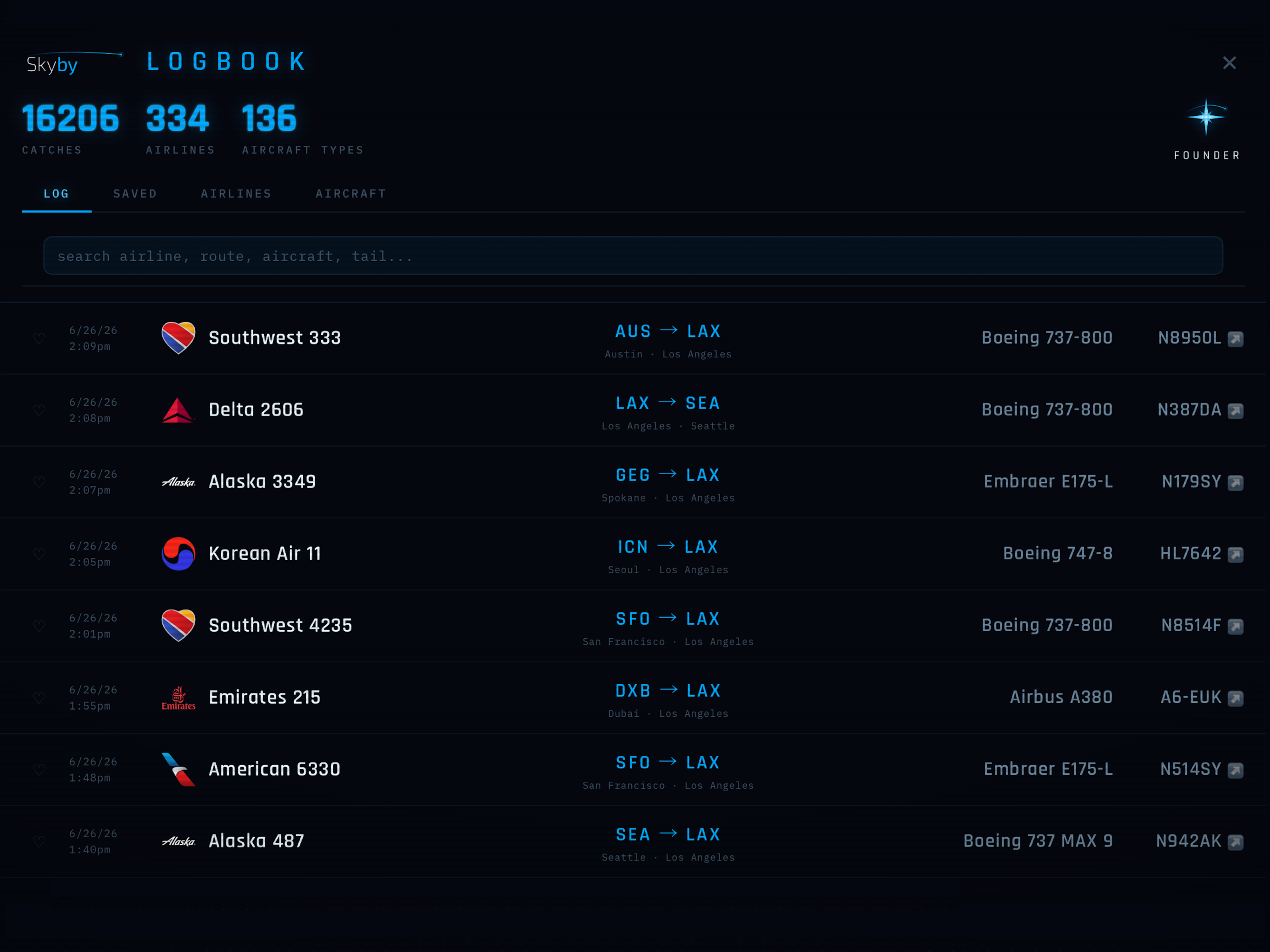Click Southwest heart logo on flight 4235
The width and height of the screenshot is (1270, 952).
pos(179,625)
